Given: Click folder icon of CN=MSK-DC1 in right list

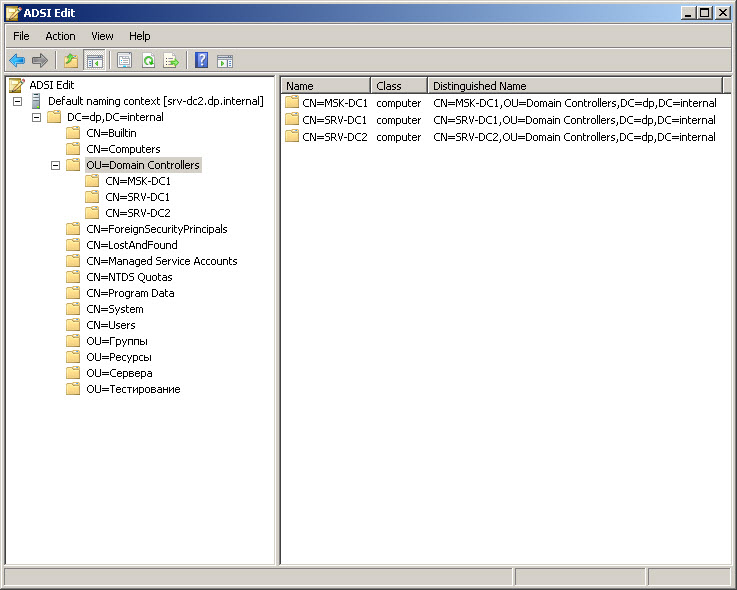Looking at the screenshot, I should click(x=292, y=102).
